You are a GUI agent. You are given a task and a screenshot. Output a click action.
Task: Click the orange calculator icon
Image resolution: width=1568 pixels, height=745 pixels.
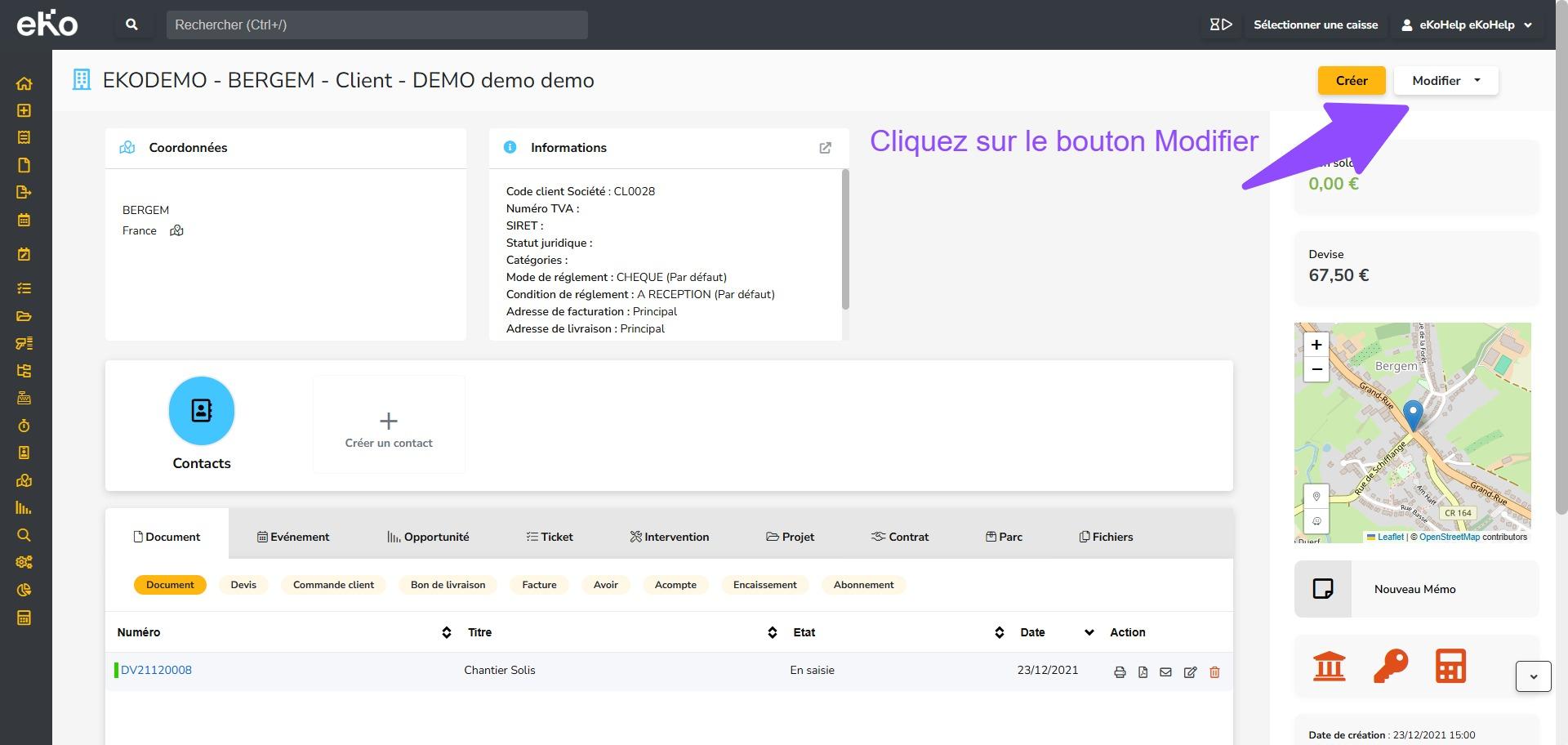click(x=1450, y=667)
